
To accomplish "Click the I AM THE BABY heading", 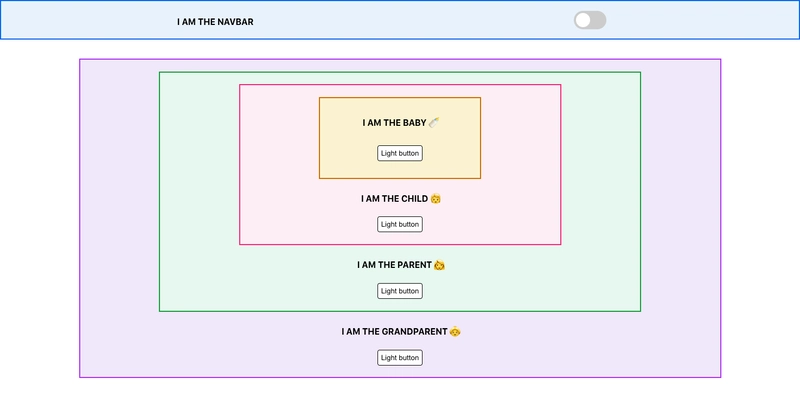I will click(401, 123).
